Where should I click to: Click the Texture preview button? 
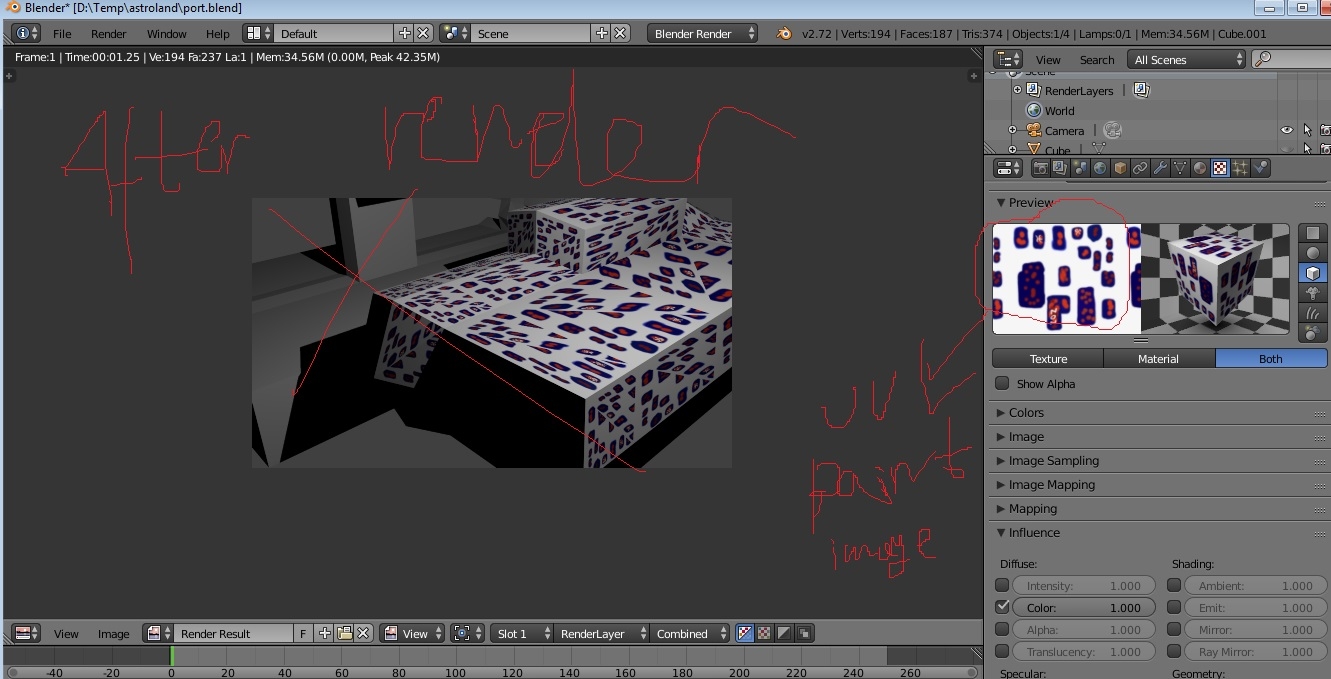pos(1048,359)
